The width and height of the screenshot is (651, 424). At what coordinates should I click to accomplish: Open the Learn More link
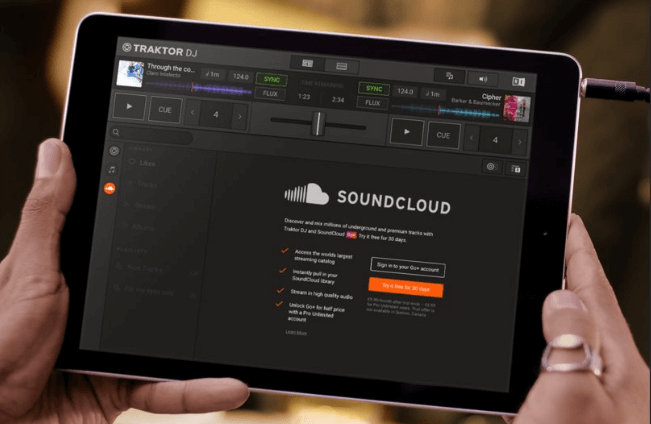(296, 332)
